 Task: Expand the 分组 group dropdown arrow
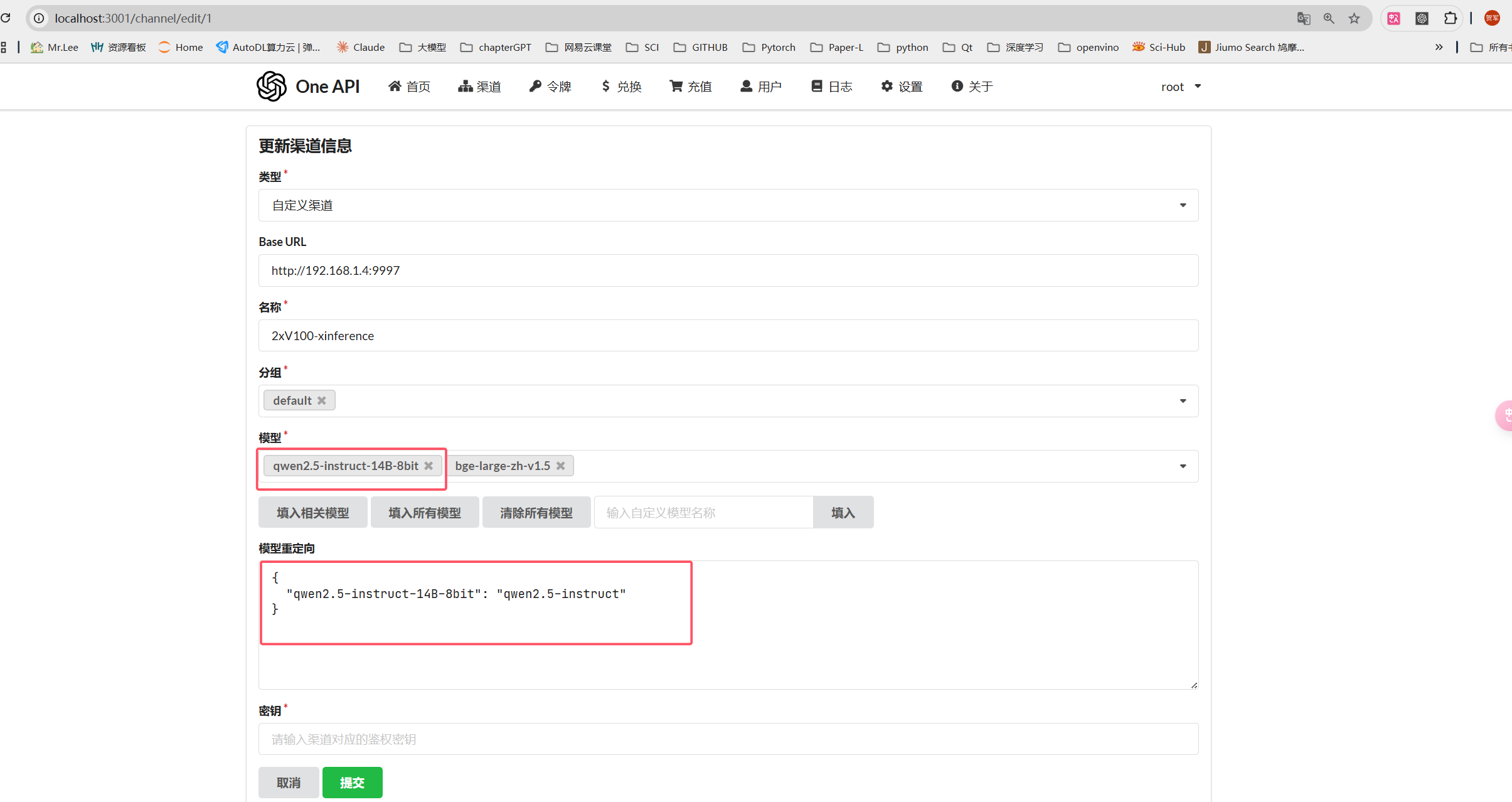1183,401
